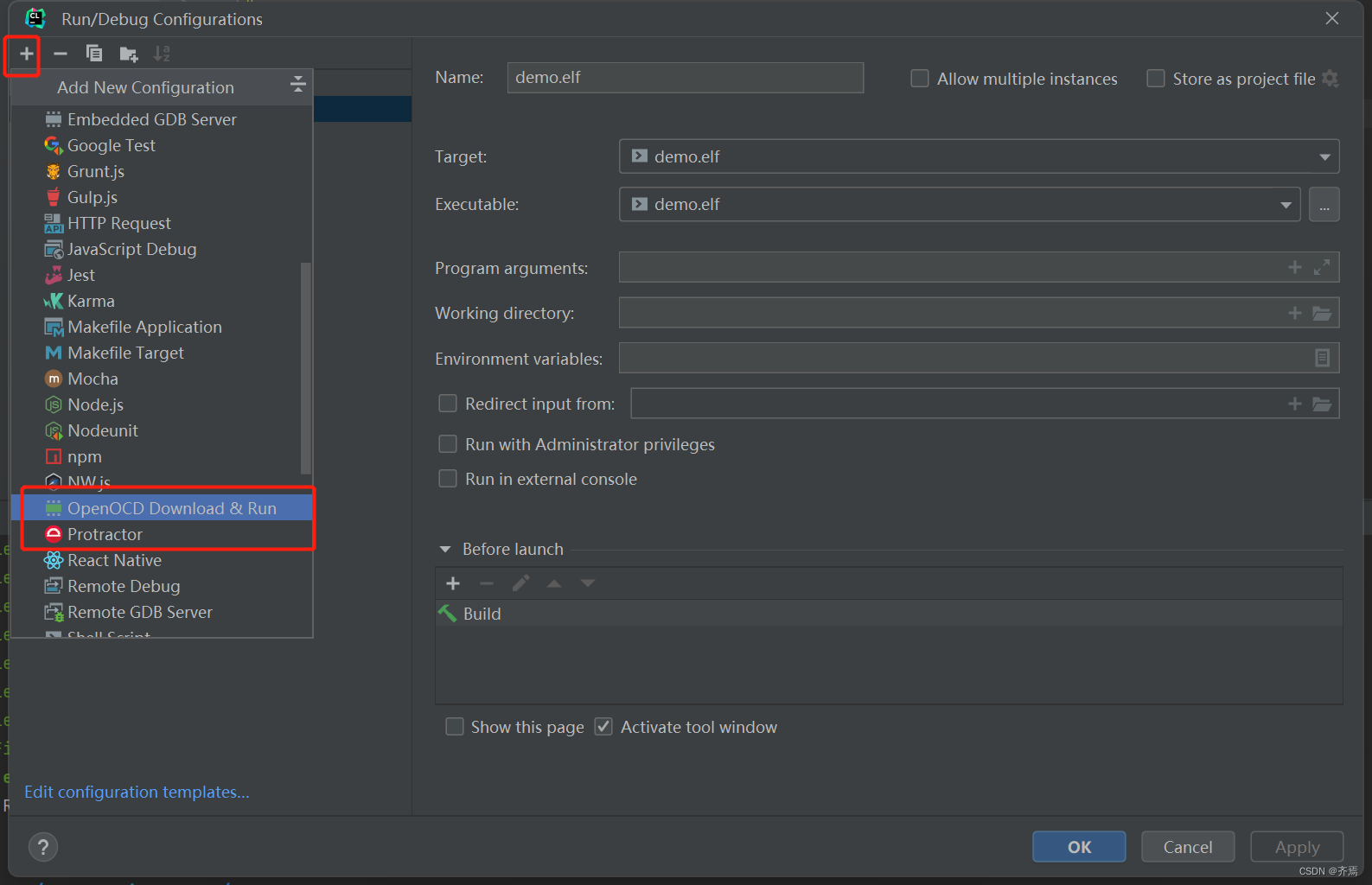Image resolution: width=1372 pixels, height=885 pixels.
Task: Select the Build before-launch task
Action: click(x=889, y=614)
